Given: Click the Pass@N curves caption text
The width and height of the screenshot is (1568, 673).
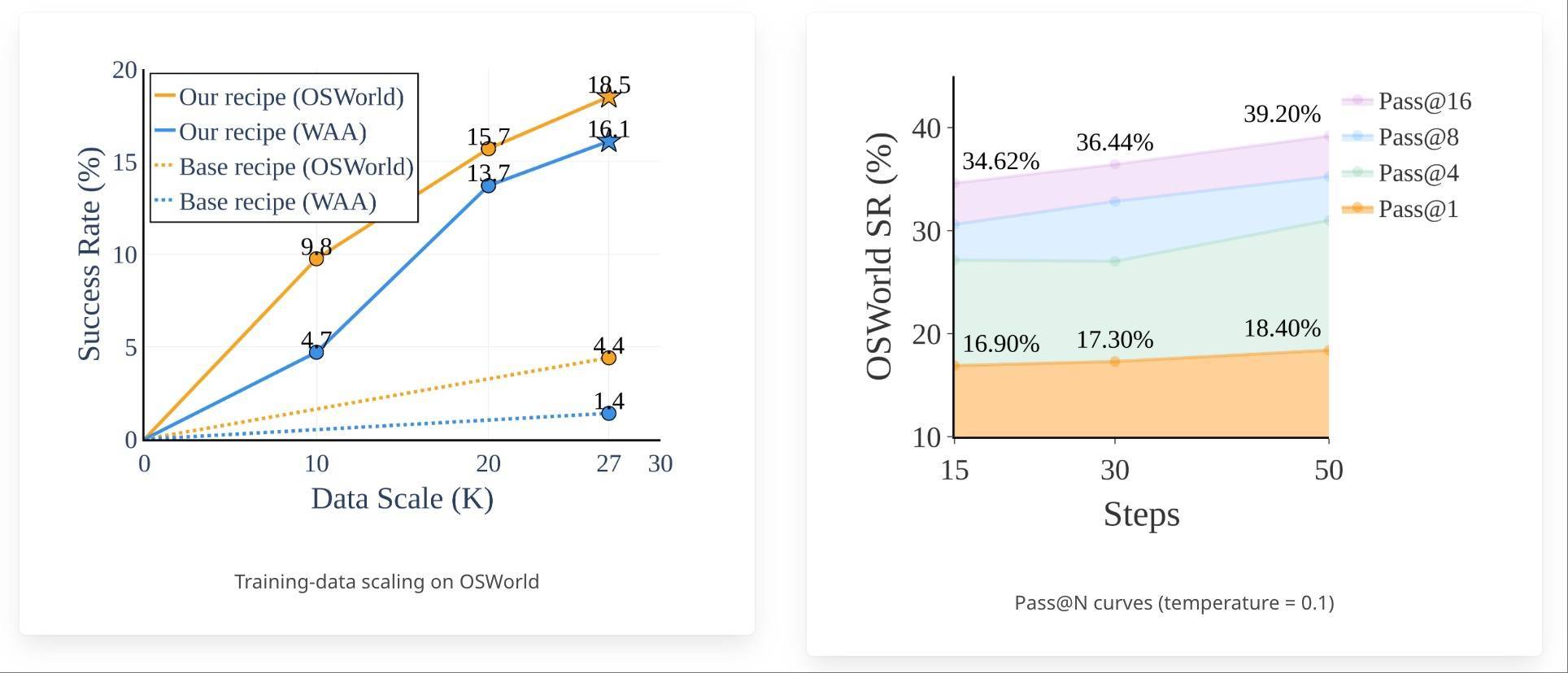Looking at the screenshot, I should pos(1174,603).
